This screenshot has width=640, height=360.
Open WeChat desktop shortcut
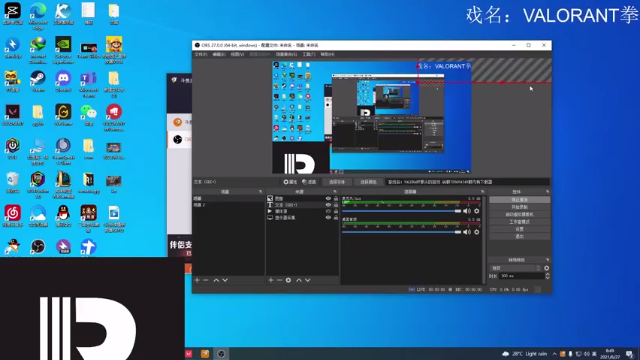tap(89, 115)
